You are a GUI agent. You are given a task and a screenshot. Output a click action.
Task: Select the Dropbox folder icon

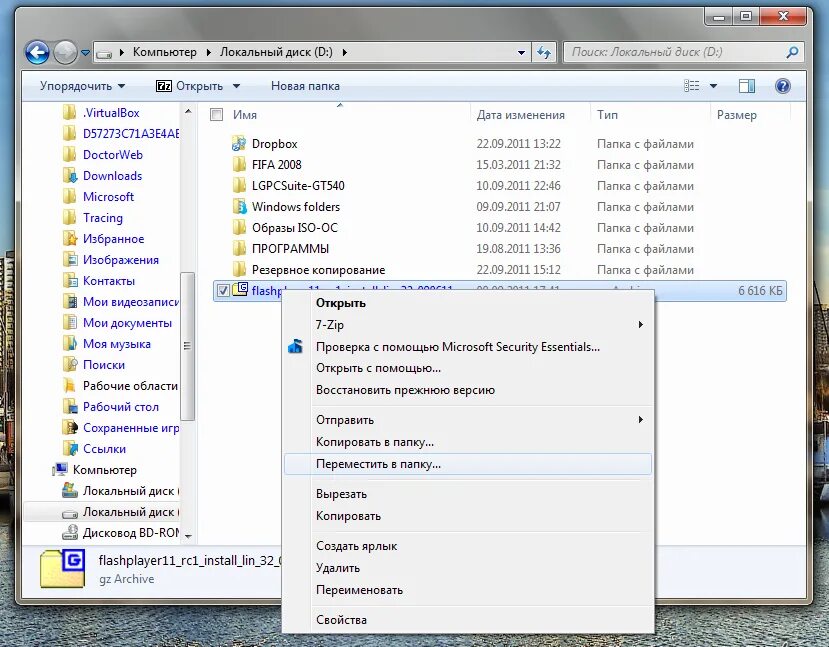coord(239,143)
